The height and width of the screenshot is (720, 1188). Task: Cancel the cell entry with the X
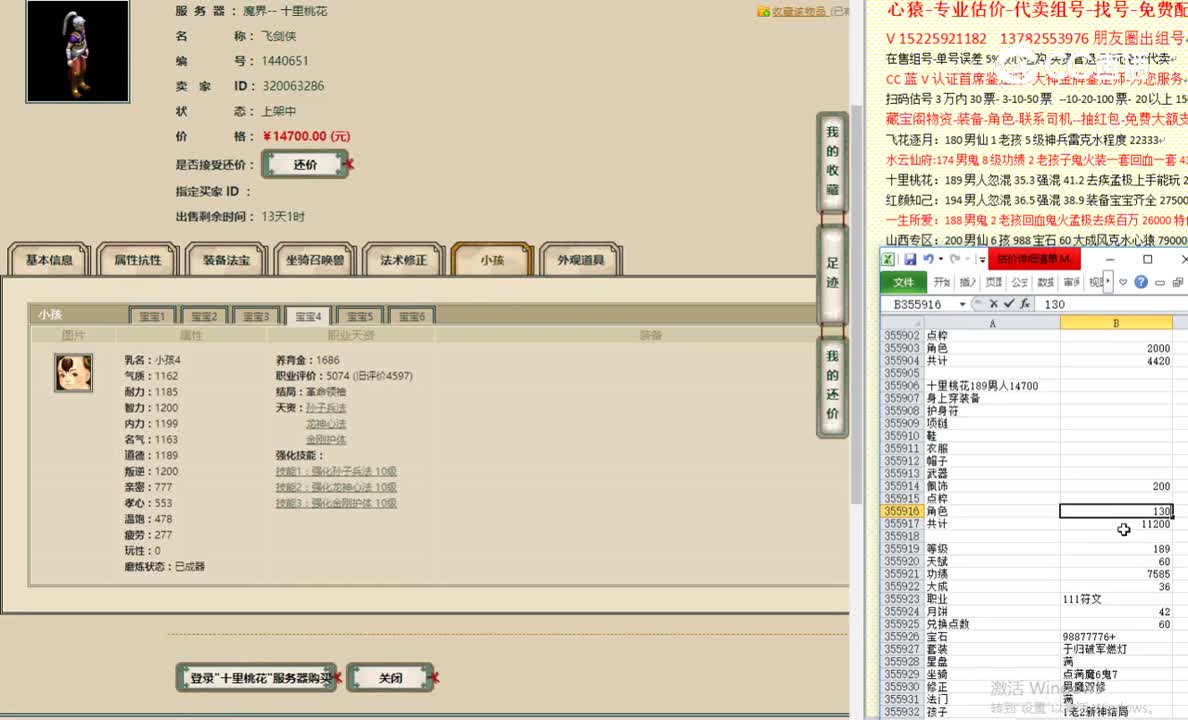[x=993, y=304]
